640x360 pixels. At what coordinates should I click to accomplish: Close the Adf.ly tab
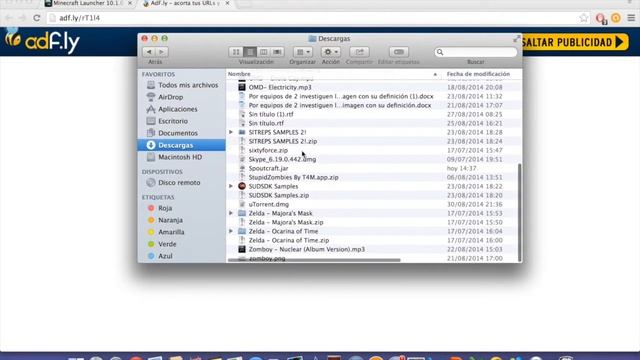click(x=227, y=3)
